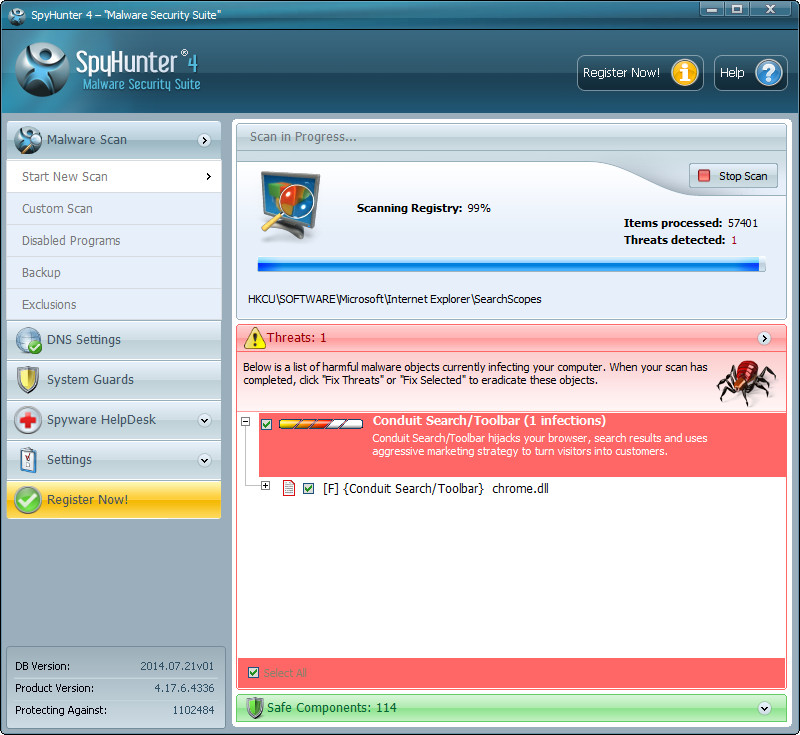Expand the chrome.dll tree entry
Screen dimensions: 800x735
(x=265, y=486)
